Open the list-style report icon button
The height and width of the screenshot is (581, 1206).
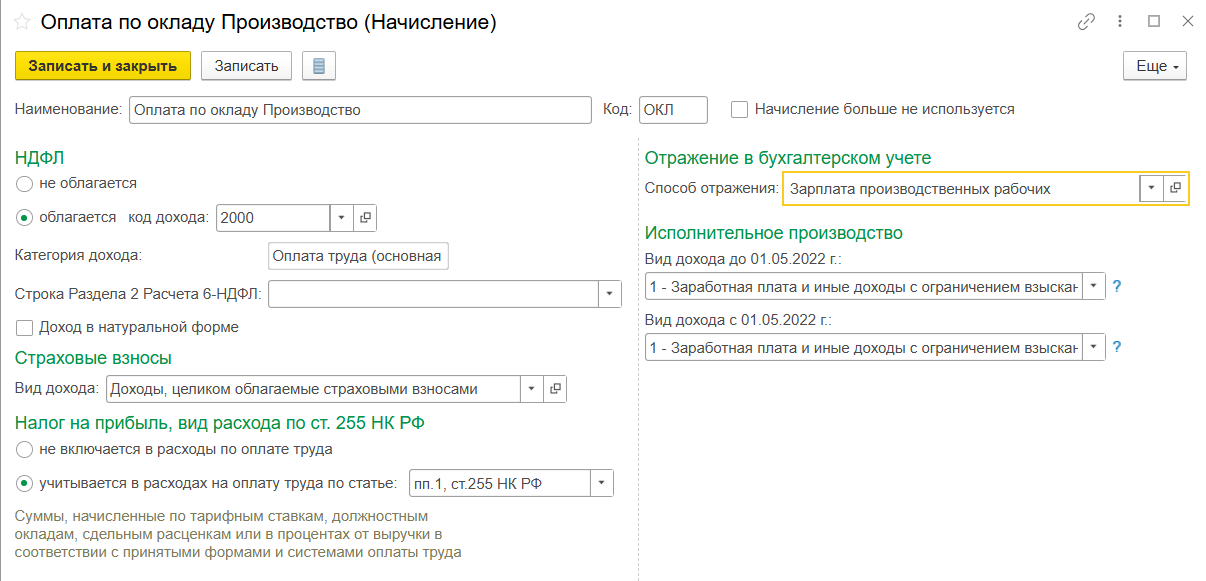tap(319, 66)
